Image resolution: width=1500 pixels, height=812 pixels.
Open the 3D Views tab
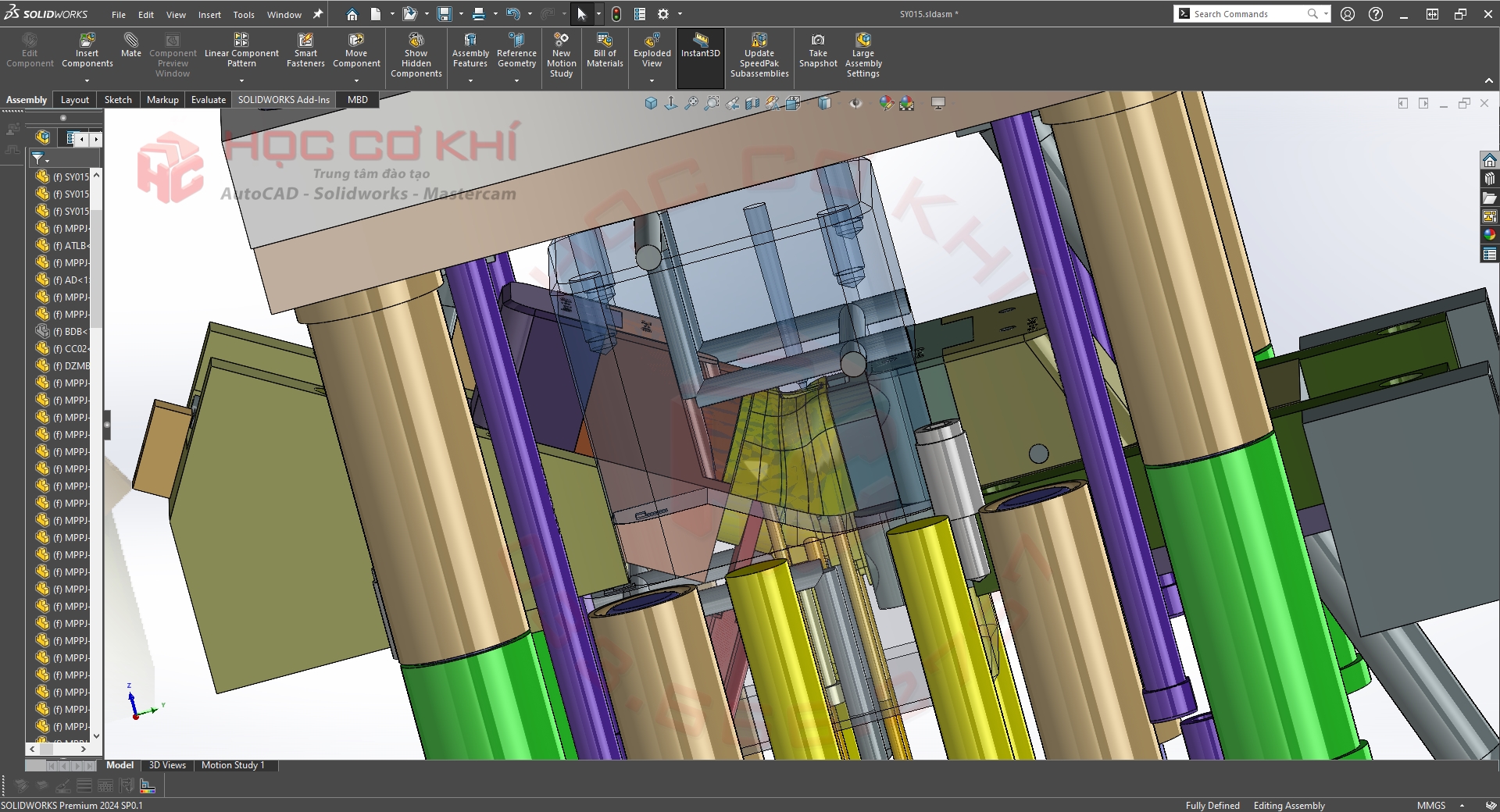tap(167, 765)
